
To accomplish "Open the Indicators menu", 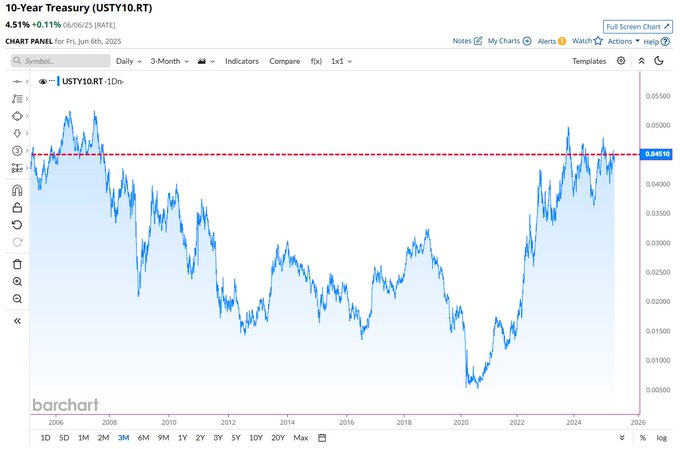I will click(242, 61).
